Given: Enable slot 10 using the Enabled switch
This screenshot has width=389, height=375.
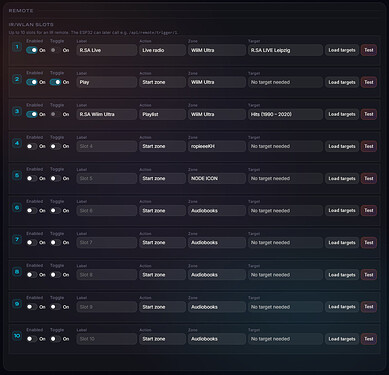Looking at the screenshot, I should [x=32, y=339].
